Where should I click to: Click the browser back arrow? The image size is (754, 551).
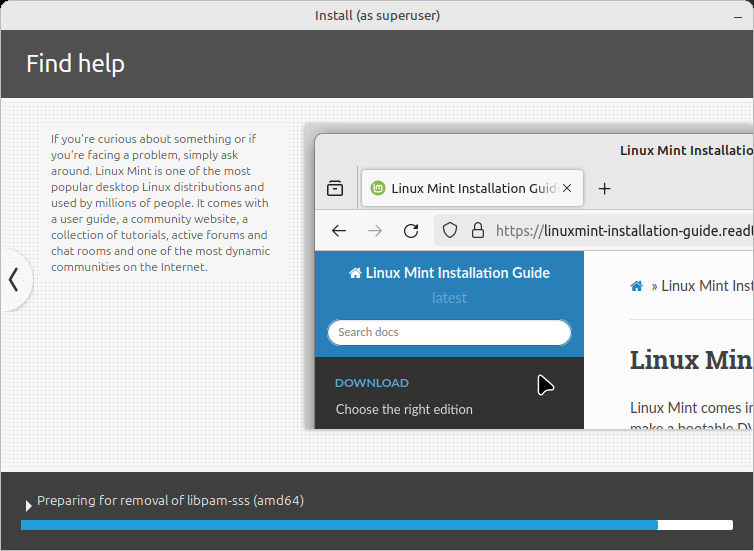coord(339,231)
